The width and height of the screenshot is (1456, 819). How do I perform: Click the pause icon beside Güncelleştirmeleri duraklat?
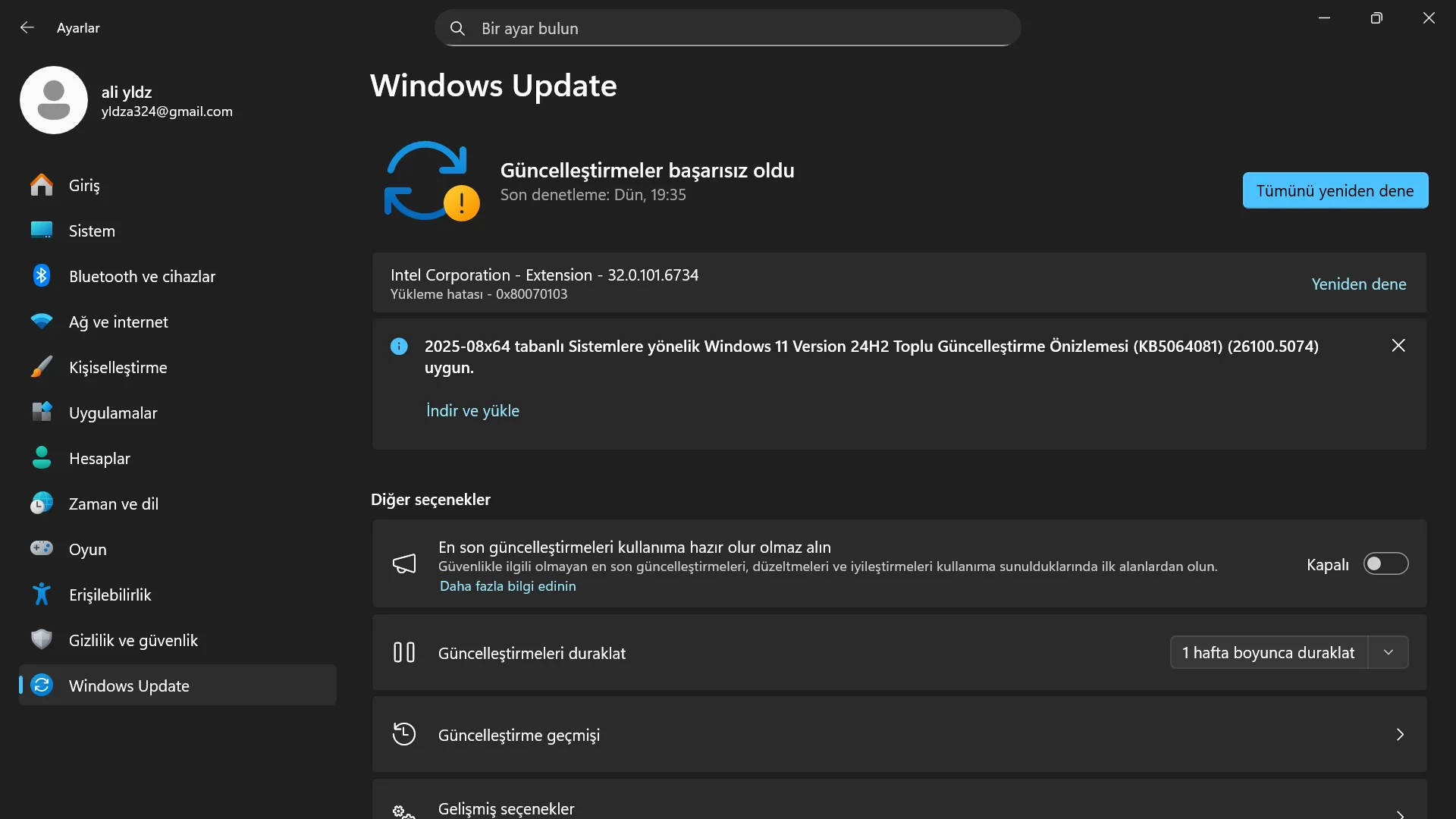click(404, 653)
